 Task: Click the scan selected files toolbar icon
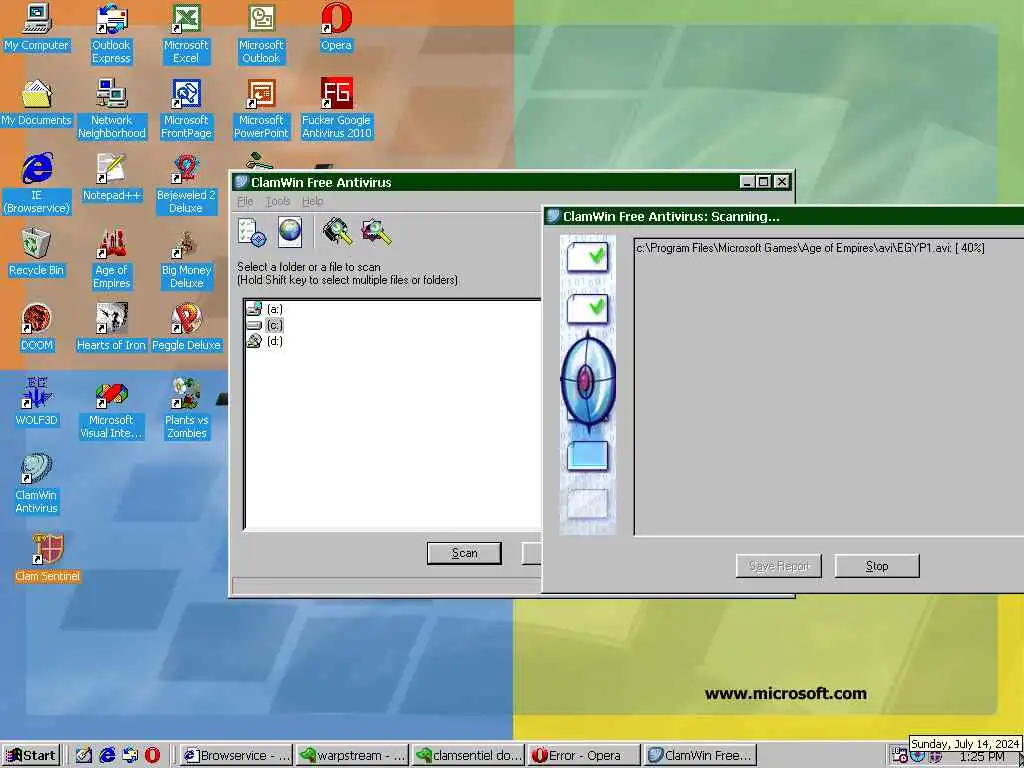click(376, 232)
